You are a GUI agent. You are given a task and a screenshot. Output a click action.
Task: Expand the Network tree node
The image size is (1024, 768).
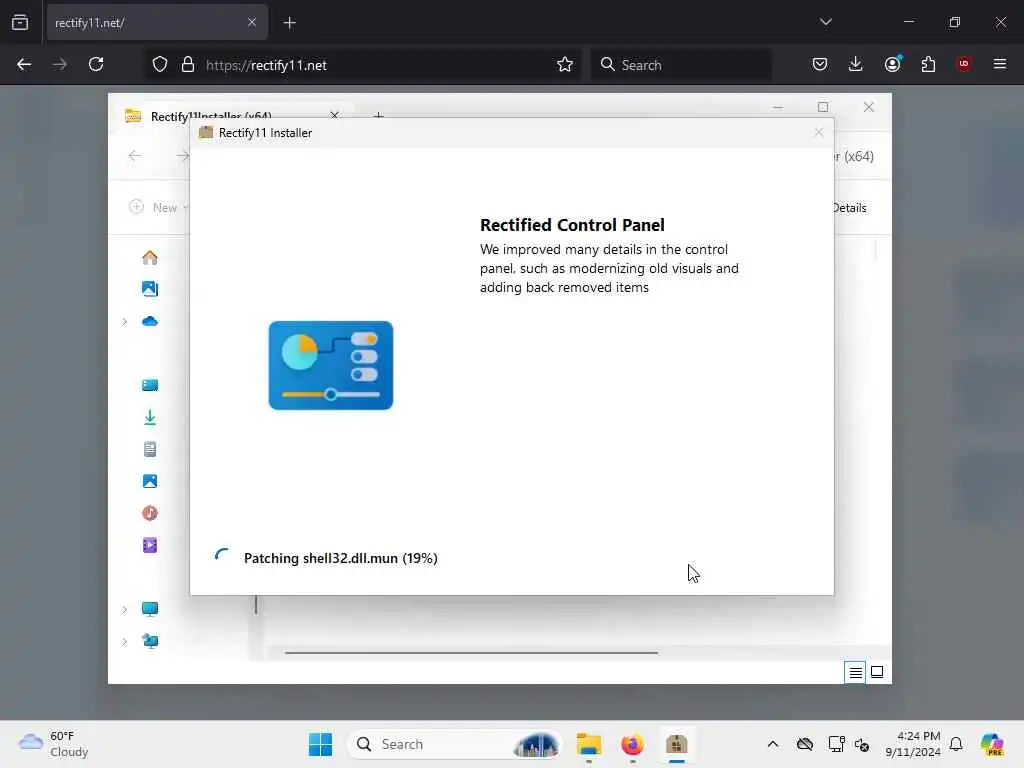[124, 641]
